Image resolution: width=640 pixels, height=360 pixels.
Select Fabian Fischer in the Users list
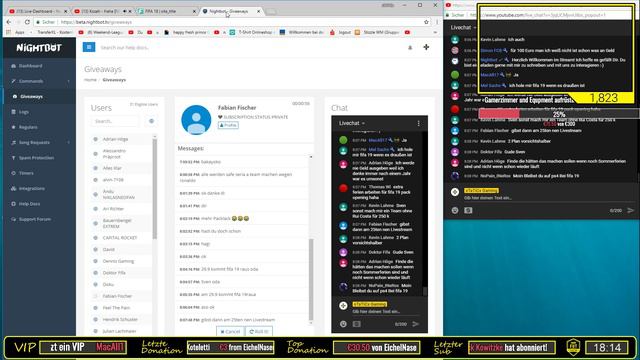point(117,296)
